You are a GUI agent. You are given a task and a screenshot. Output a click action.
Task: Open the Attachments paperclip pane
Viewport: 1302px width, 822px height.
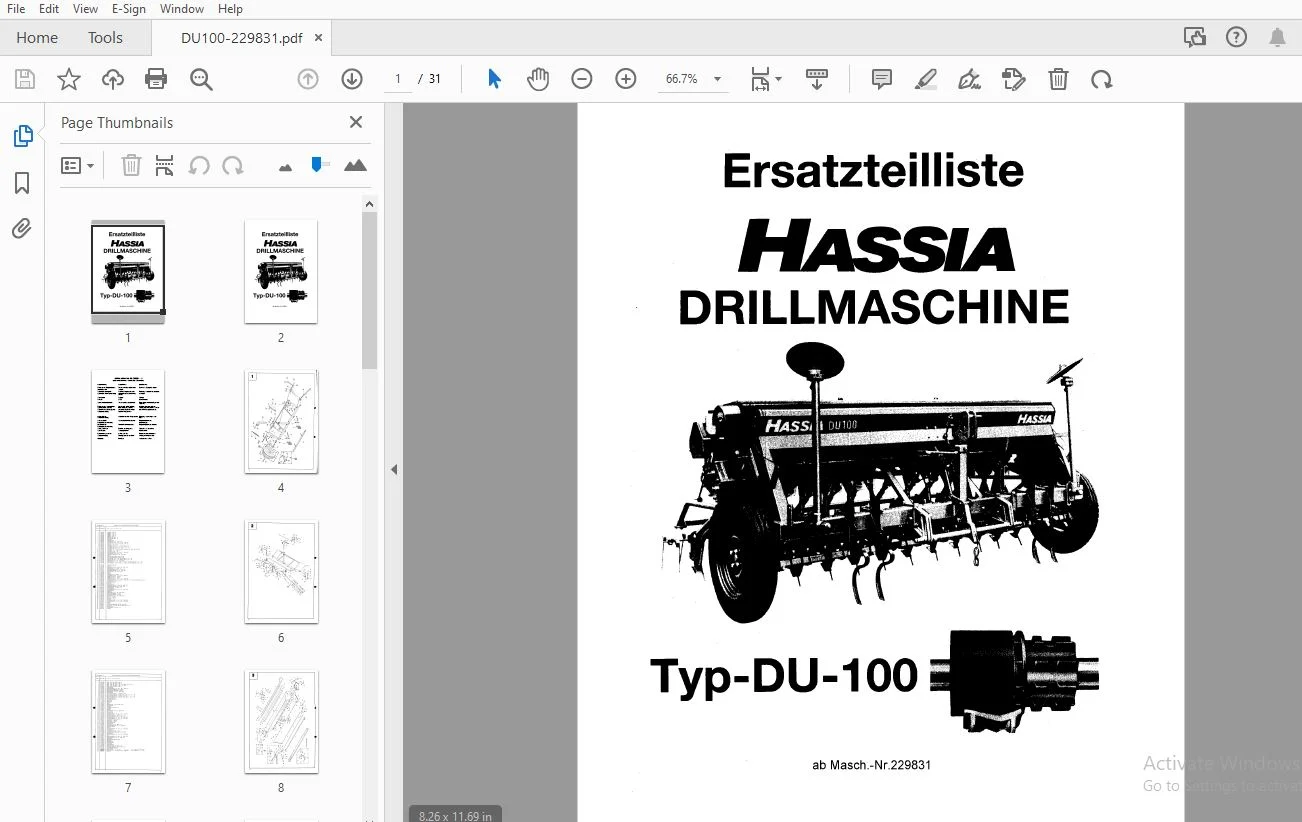pyautogui.click(x=22, y=229)
